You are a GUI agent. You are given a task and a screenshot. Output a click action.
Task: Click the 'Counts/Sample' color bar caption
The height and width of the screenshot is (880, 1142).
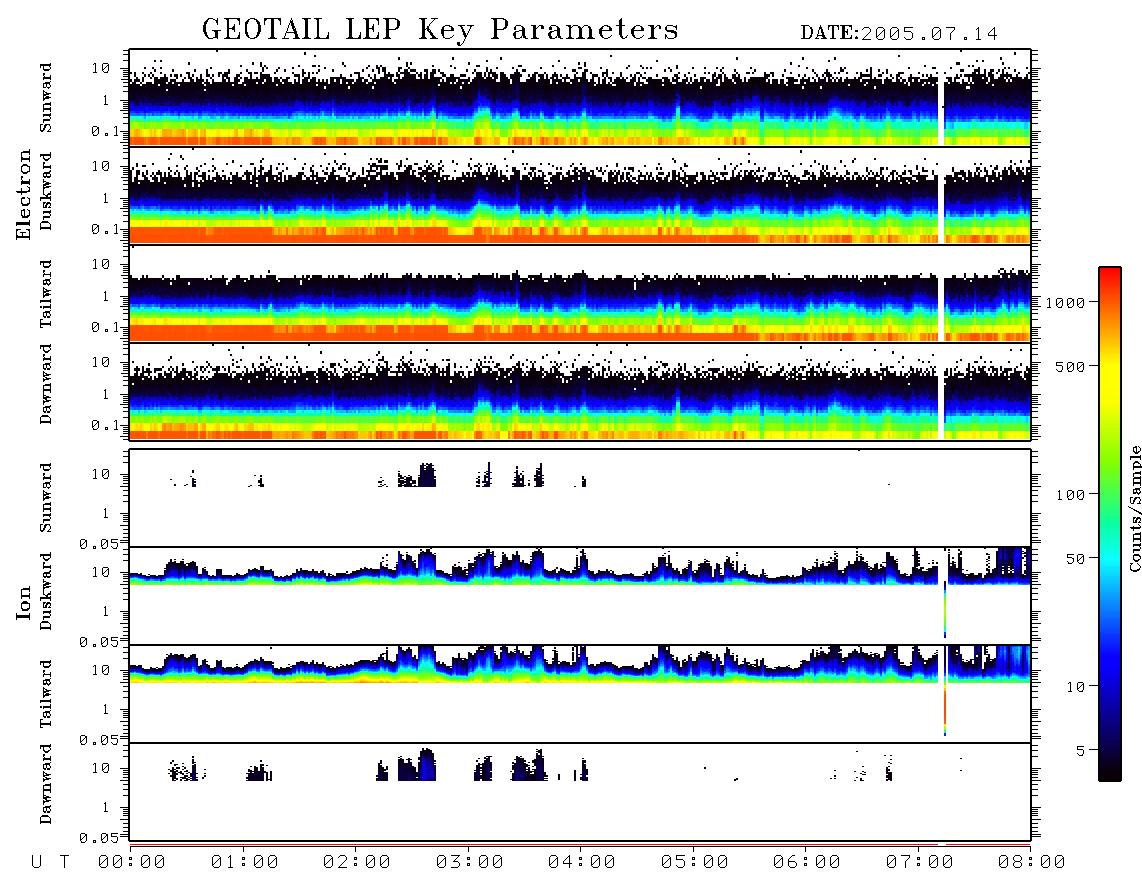click(1134, 509)
